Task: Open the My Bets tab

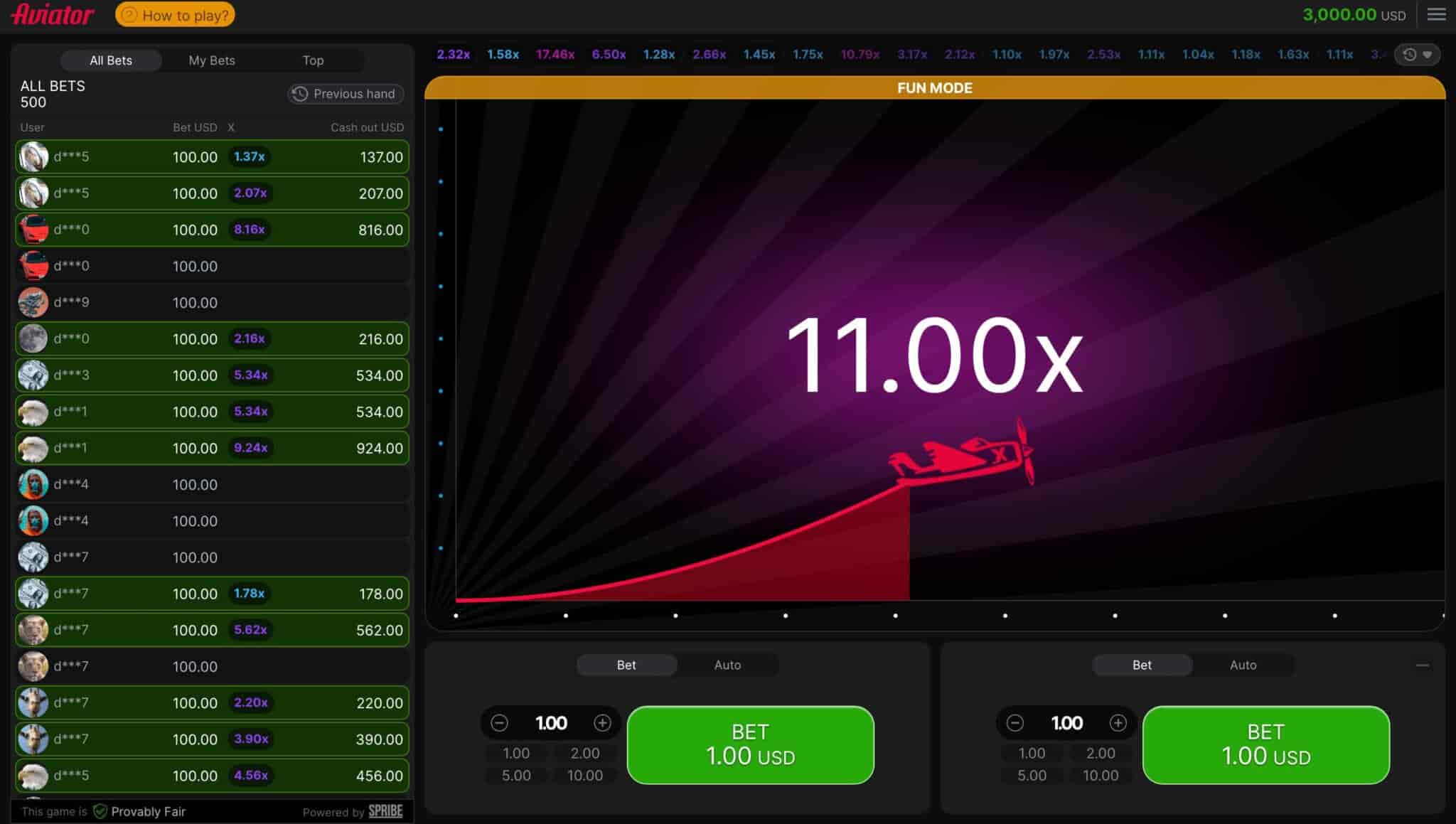Action: [211, 60]
